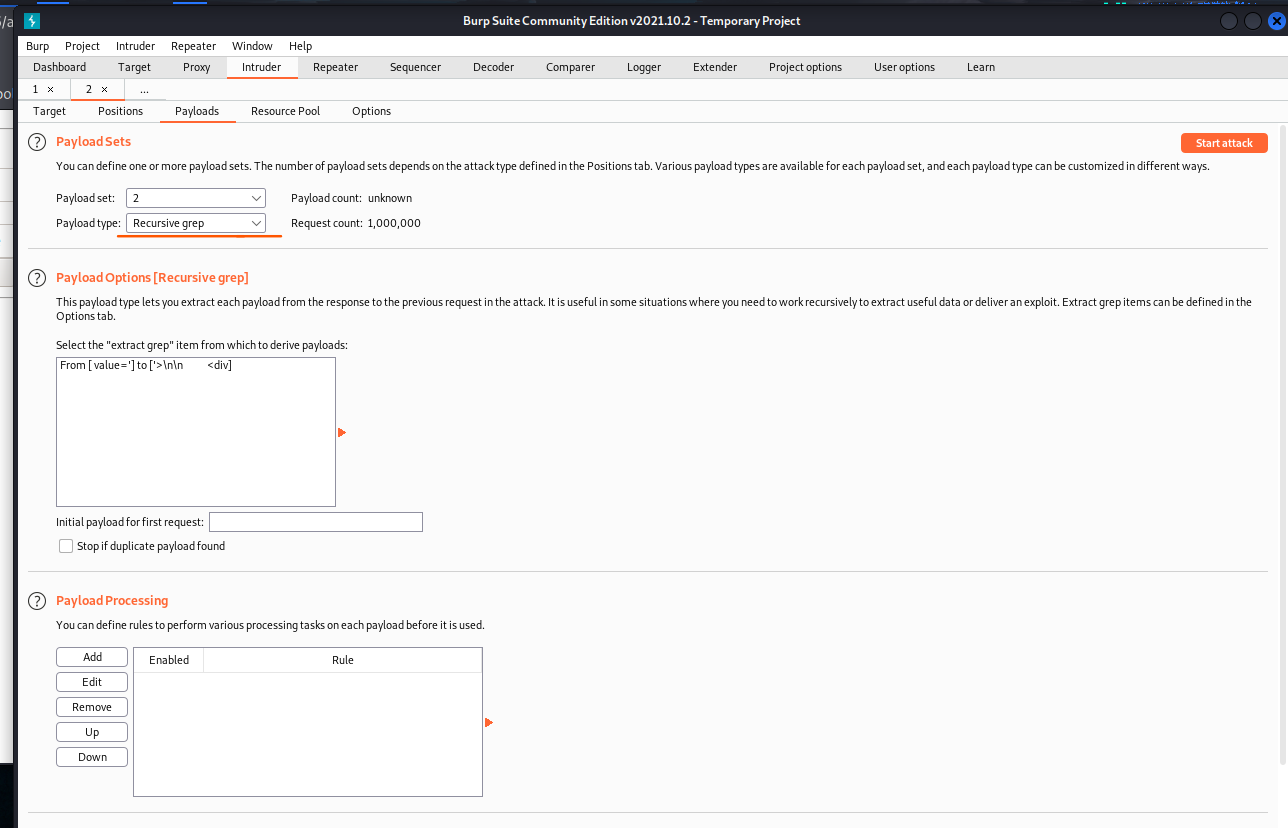
Task: Switch to the Positions sub-tab
Action: pos(120,111)
